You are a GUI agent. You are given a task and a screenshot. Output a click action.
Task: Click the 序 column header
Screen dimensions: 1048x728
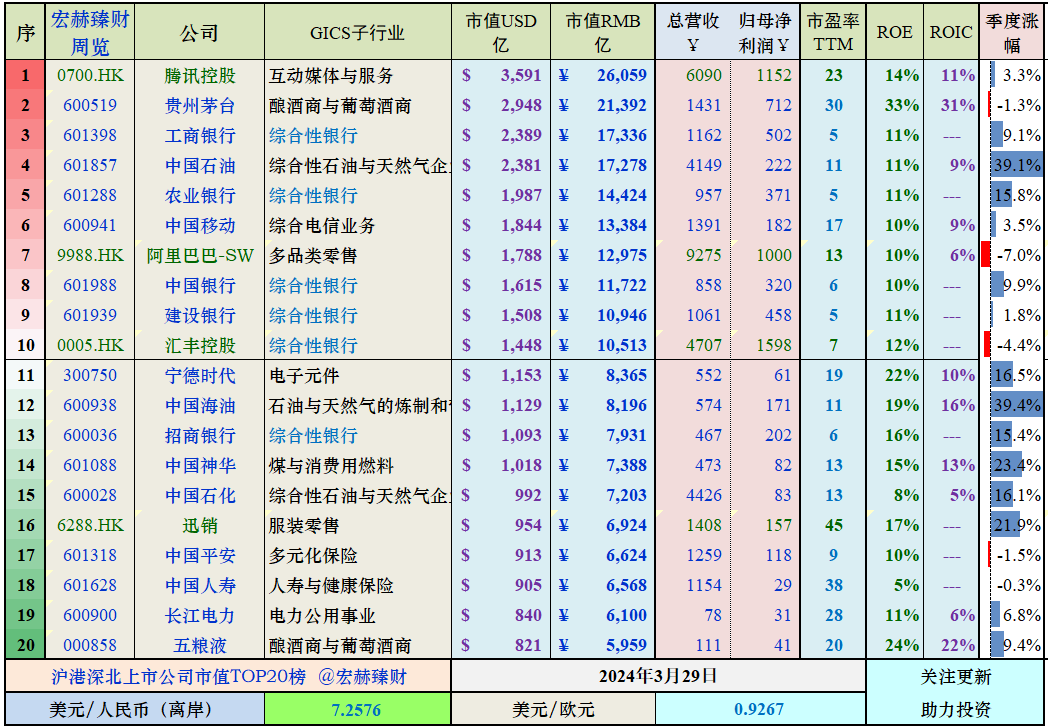click(25, 32)
